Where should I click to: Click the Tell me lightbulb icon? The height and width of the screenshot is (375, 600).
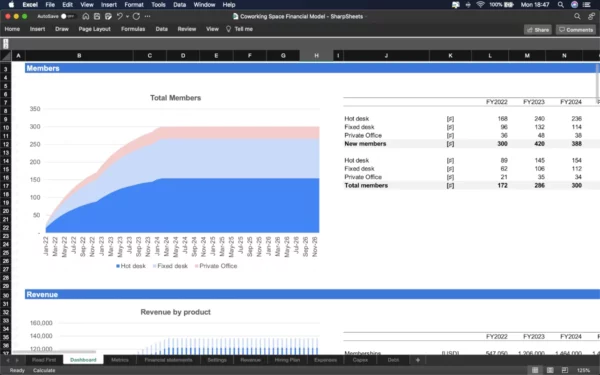(228, 29)
